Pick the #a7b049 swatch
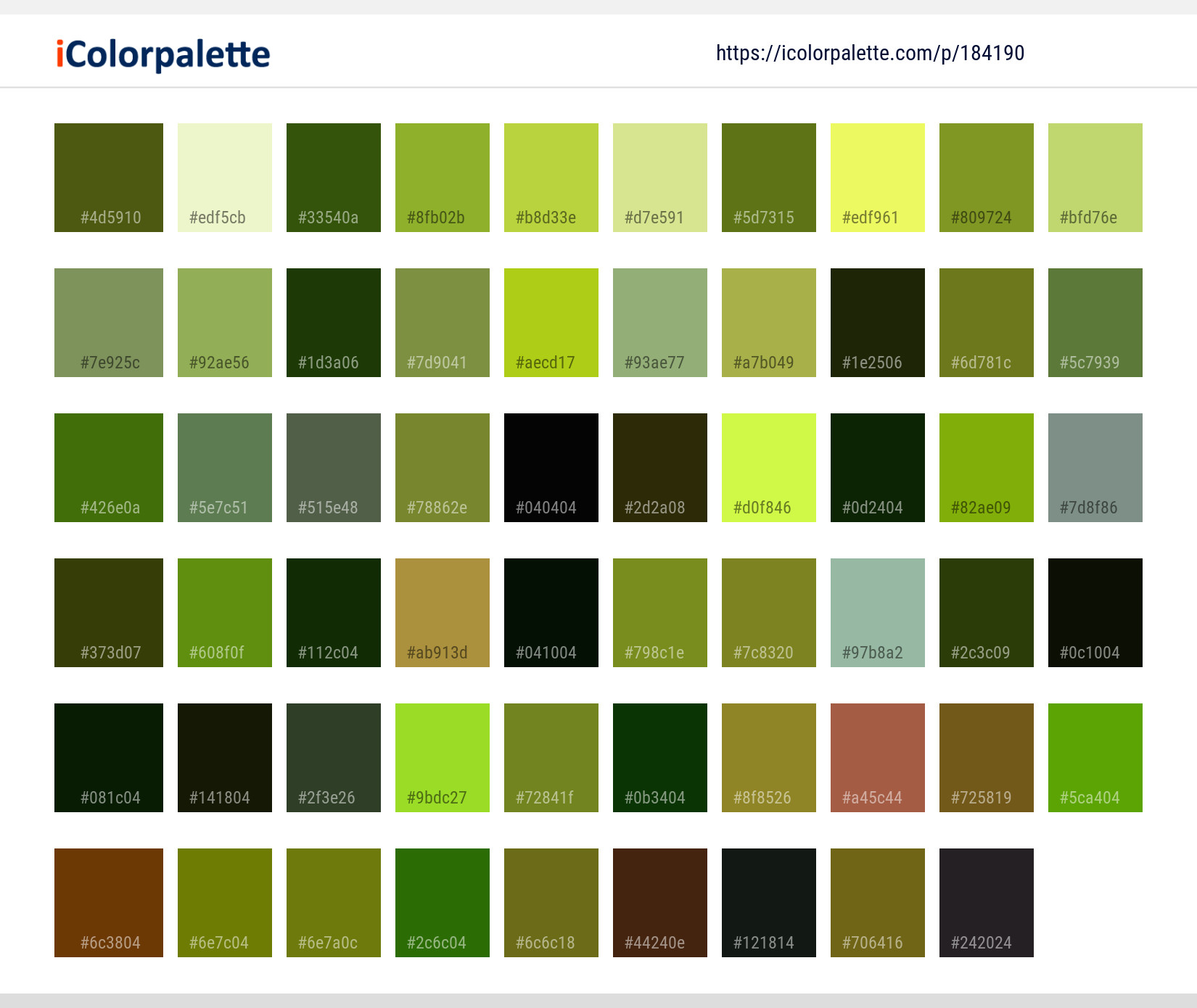Viewport: 1197px width, 1008px height. pyautogui.click(x=769, y=323)
